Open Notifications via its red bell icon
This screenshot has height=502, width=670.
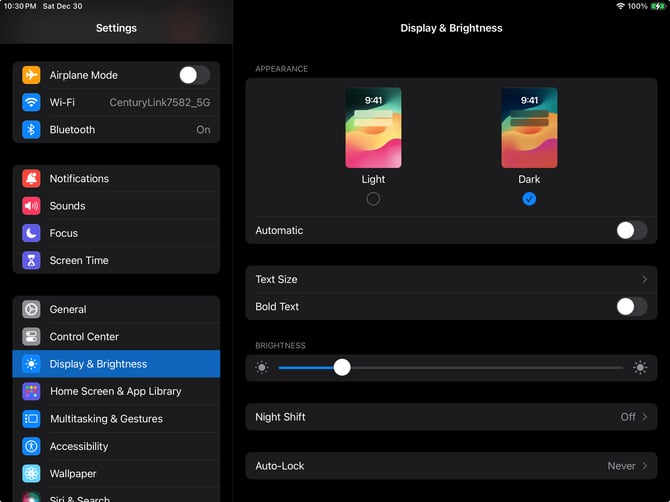(31, 179)
